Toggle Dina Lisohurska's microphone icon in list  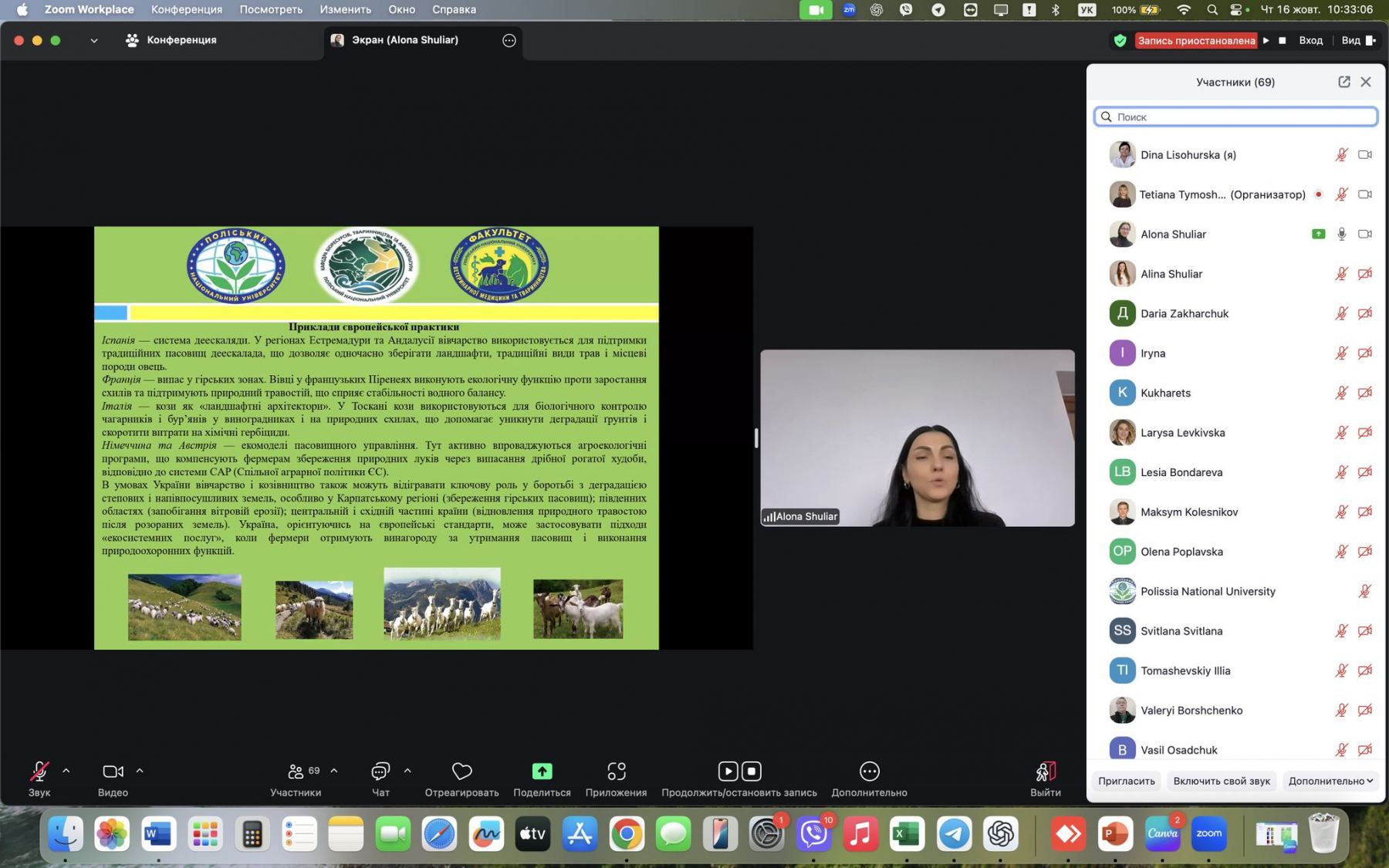click(1341, 154)
